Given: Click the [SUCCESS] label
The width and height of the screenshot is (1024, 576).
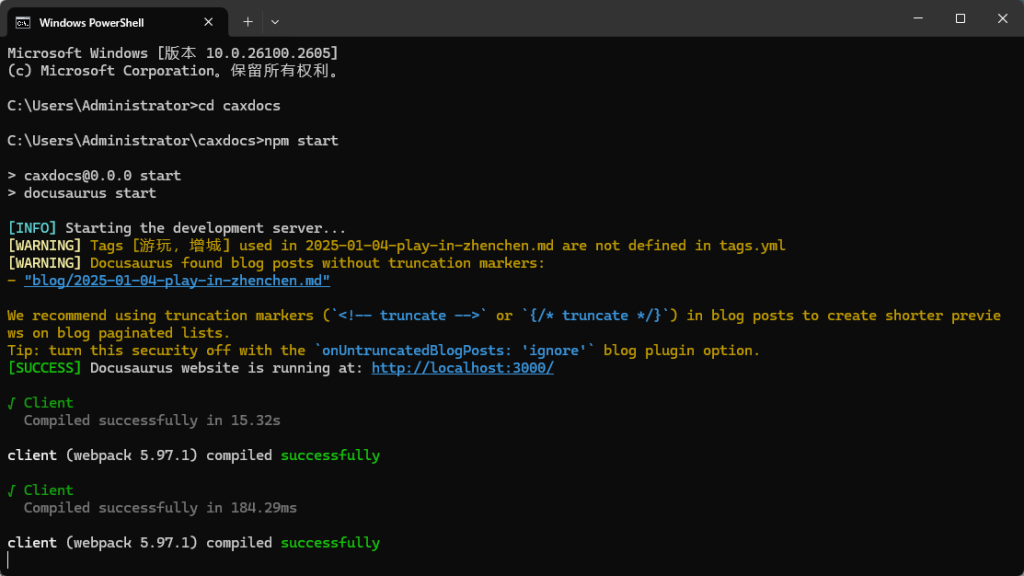Looking at the screenshot, I should click(44, 368).
